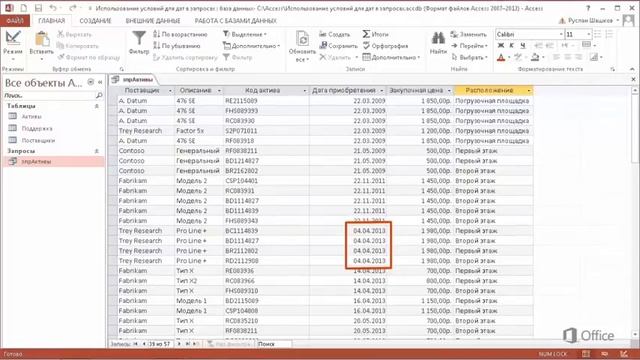Viewport: 640px width, 360px height.
Task: Click the Factor 5x description cell
Action: pos(199,131)
